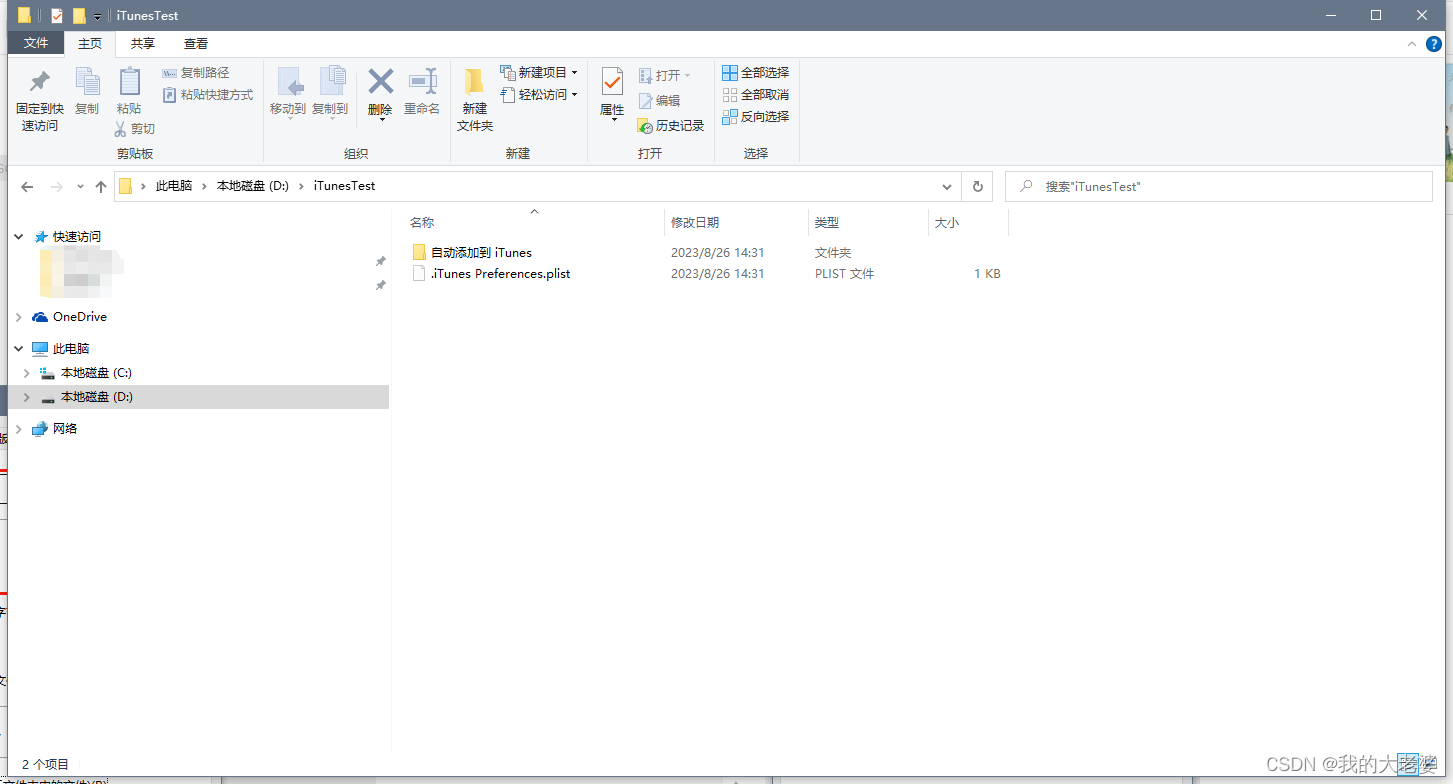The width and height of the screenshot is (1453, 784).
Task: Collapse the 快速访问 tree node
Action: coord(19,237)
